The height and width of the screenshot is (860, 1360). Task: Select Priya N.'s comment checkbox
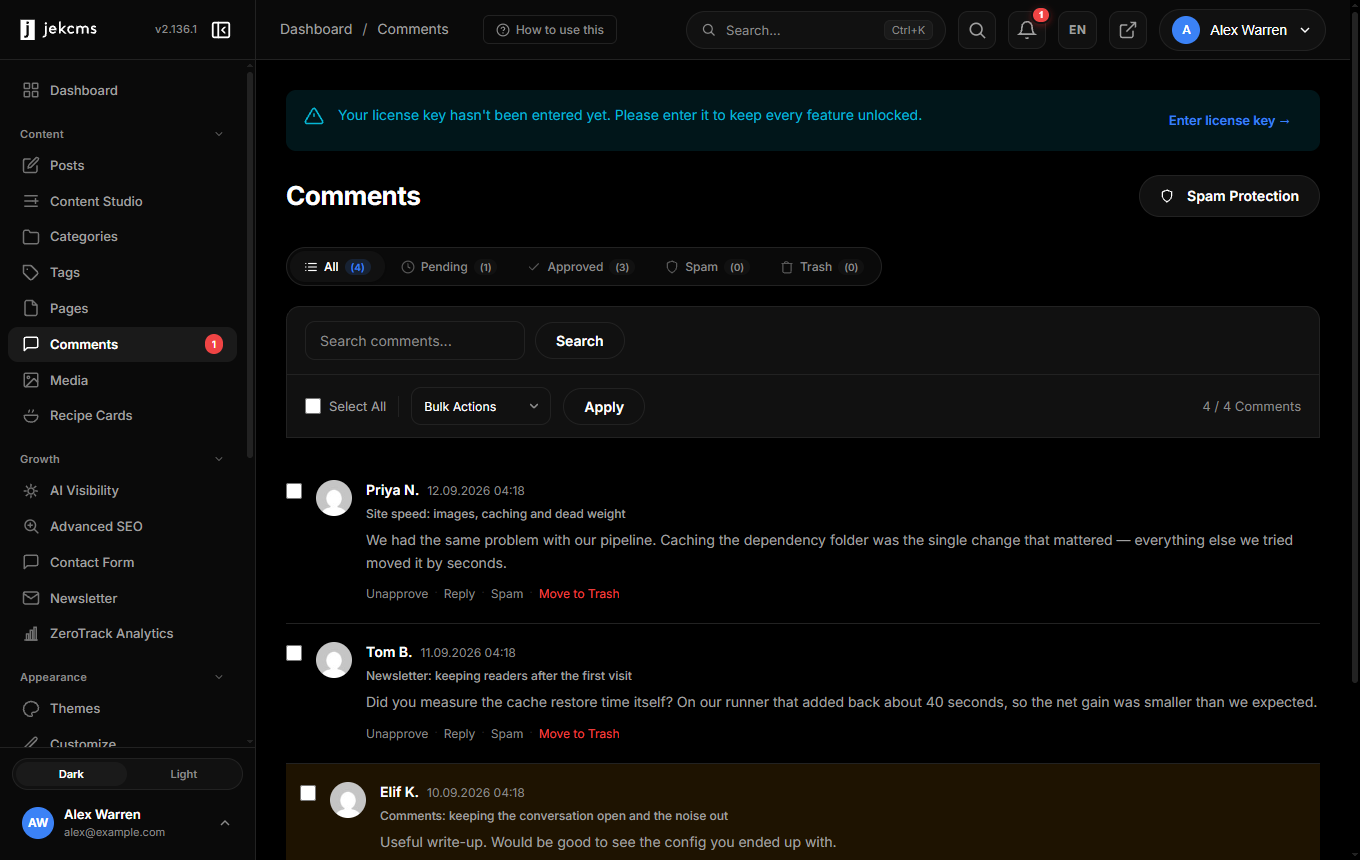point(294,491)
